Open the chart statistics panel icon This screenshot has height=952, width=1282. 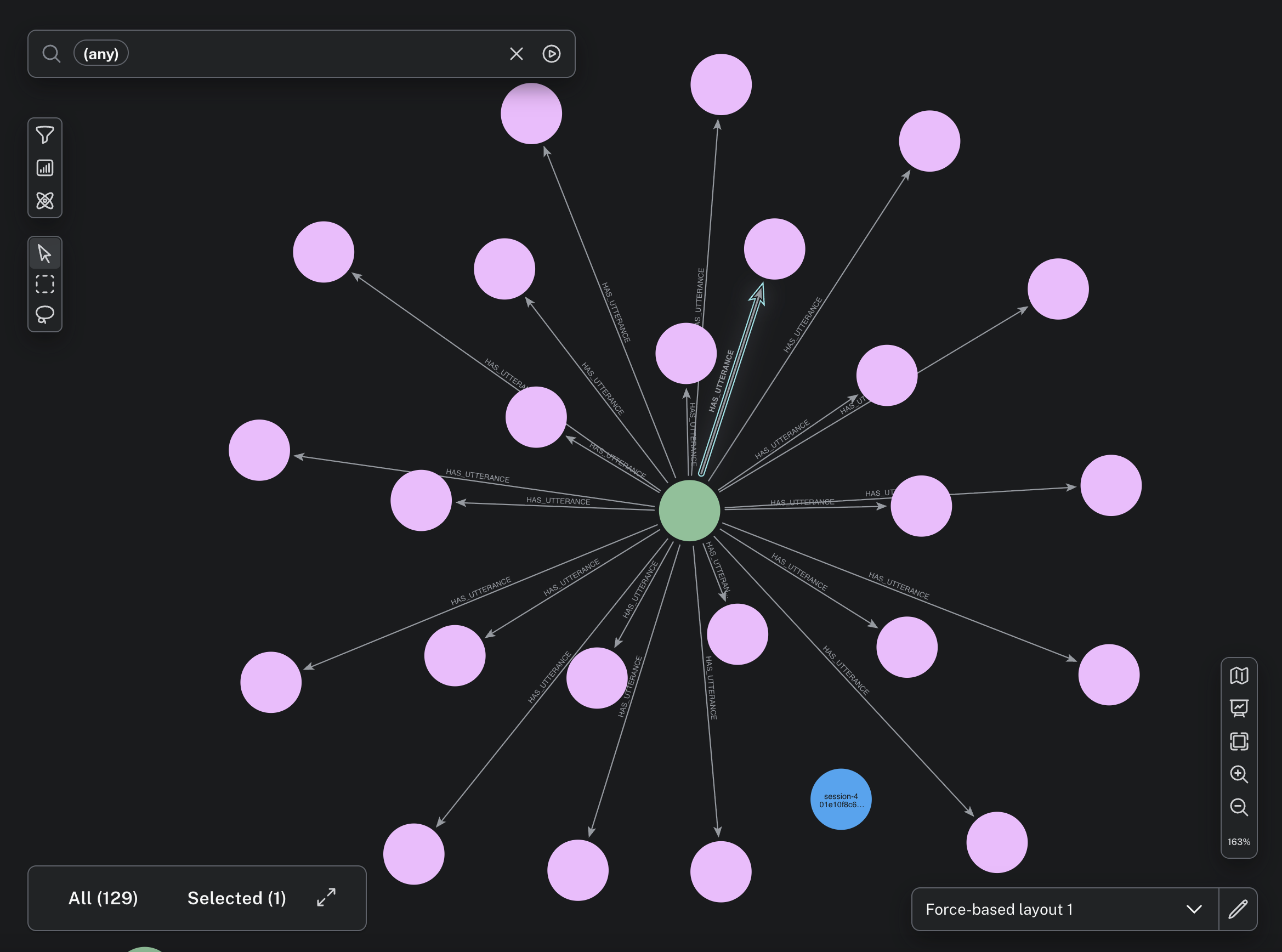(x=45, y=168)
